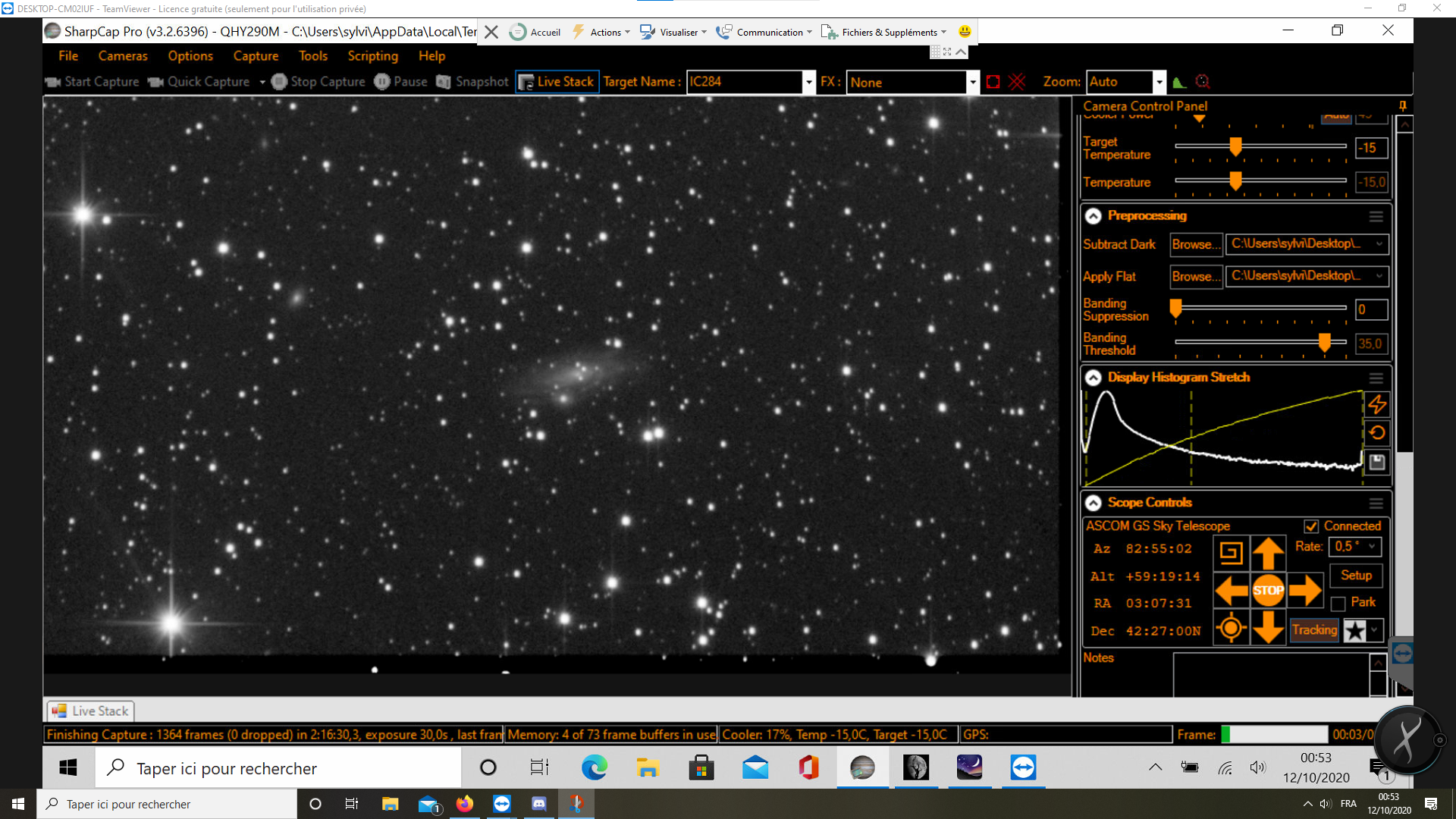Click the histogram reset stretch icon

[x=1377, y=433]
